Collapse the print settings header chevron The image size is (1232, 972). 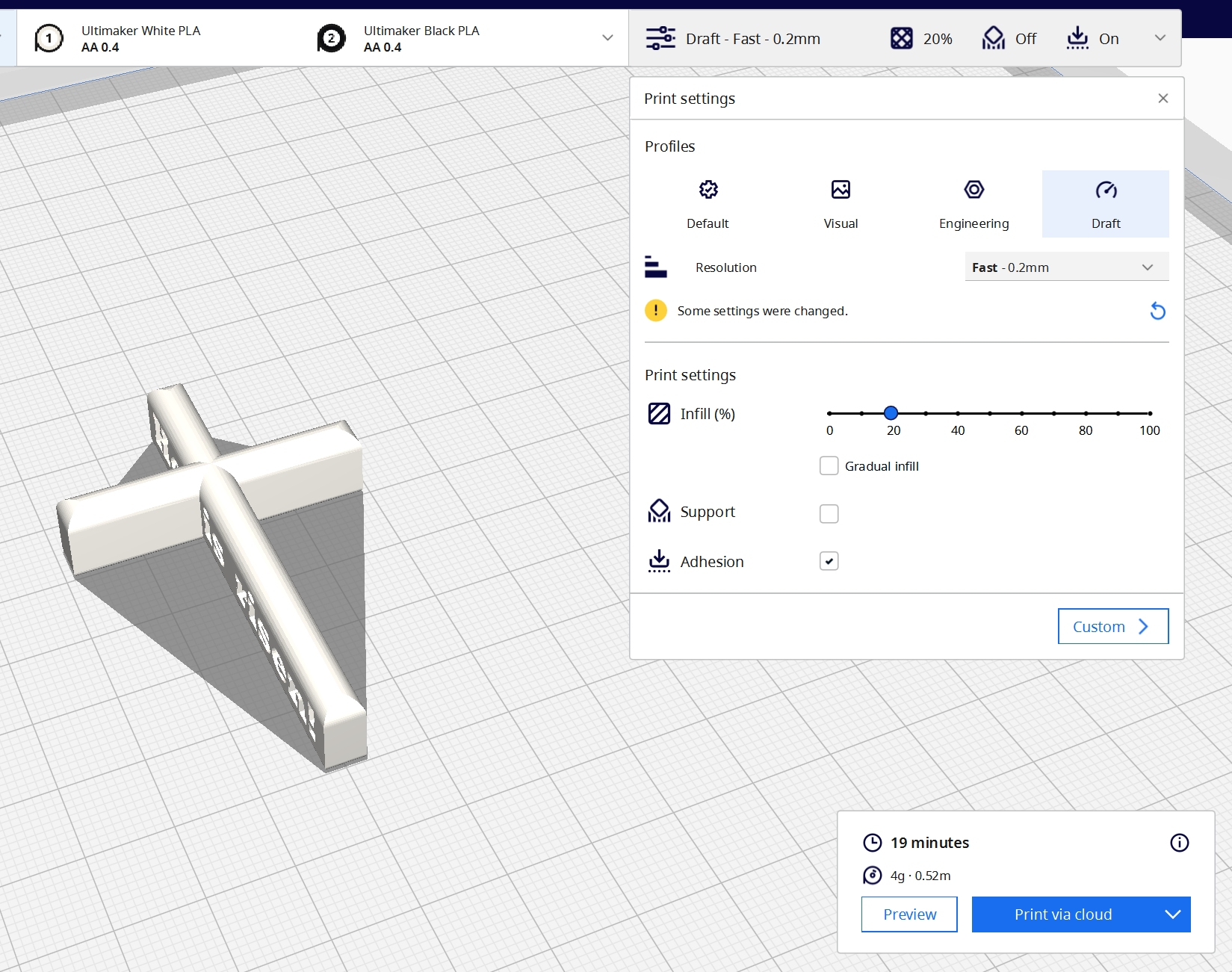pos(1160,37)
